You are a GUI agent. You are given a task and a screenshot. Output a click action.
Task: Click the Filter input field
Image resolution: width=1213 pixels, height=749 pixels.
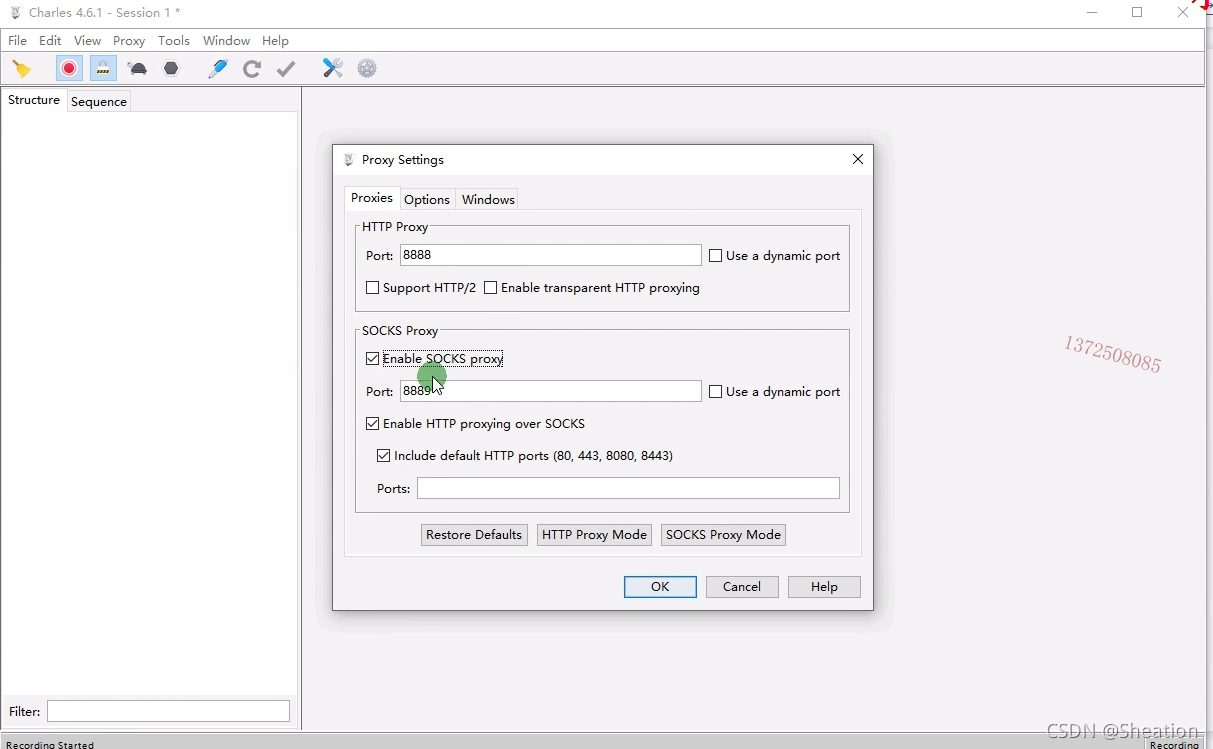[168, 711]
